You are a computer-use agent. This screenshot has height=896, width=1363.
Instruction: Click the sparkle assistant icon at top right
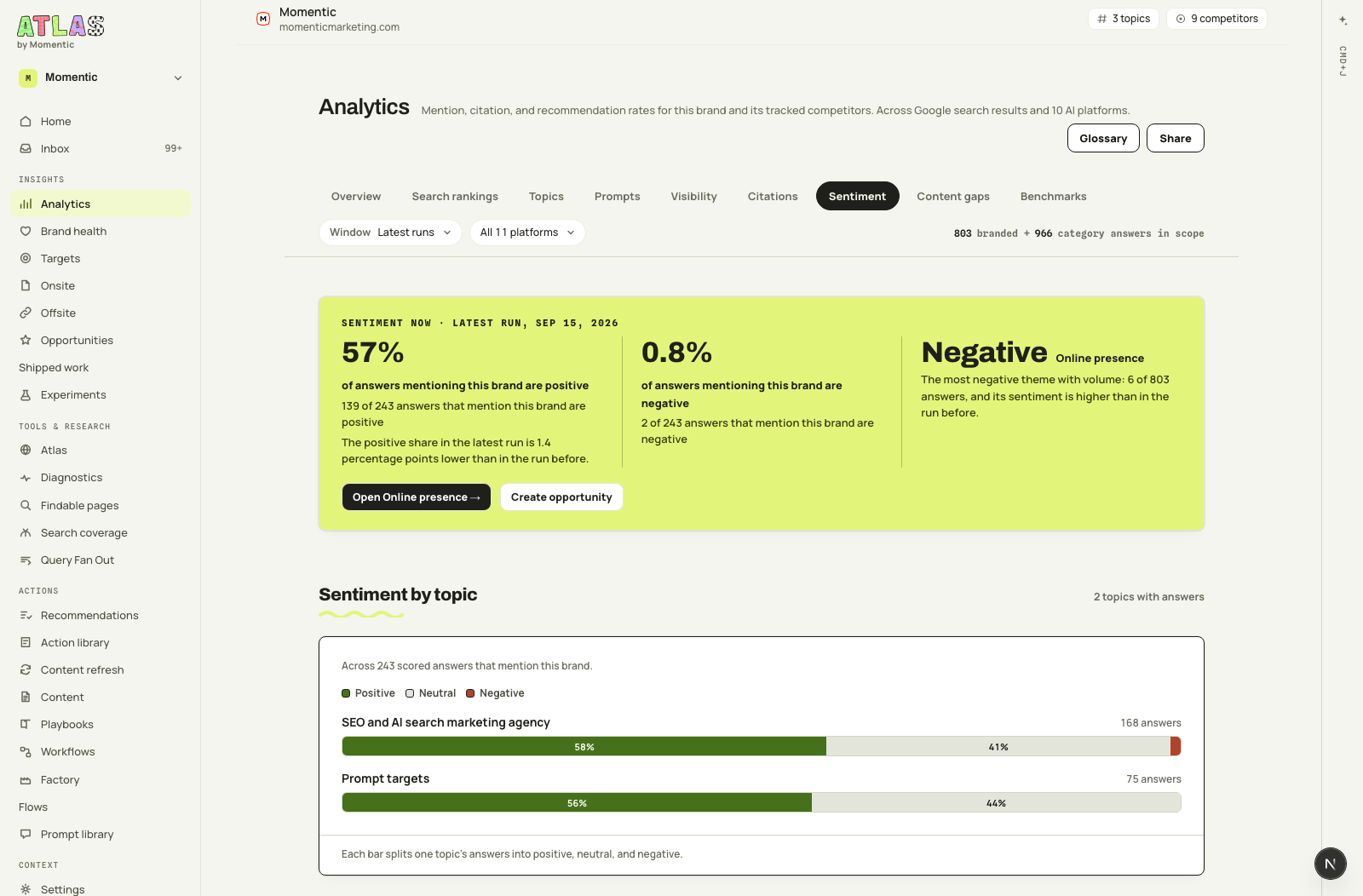[x=1343, y=20]
